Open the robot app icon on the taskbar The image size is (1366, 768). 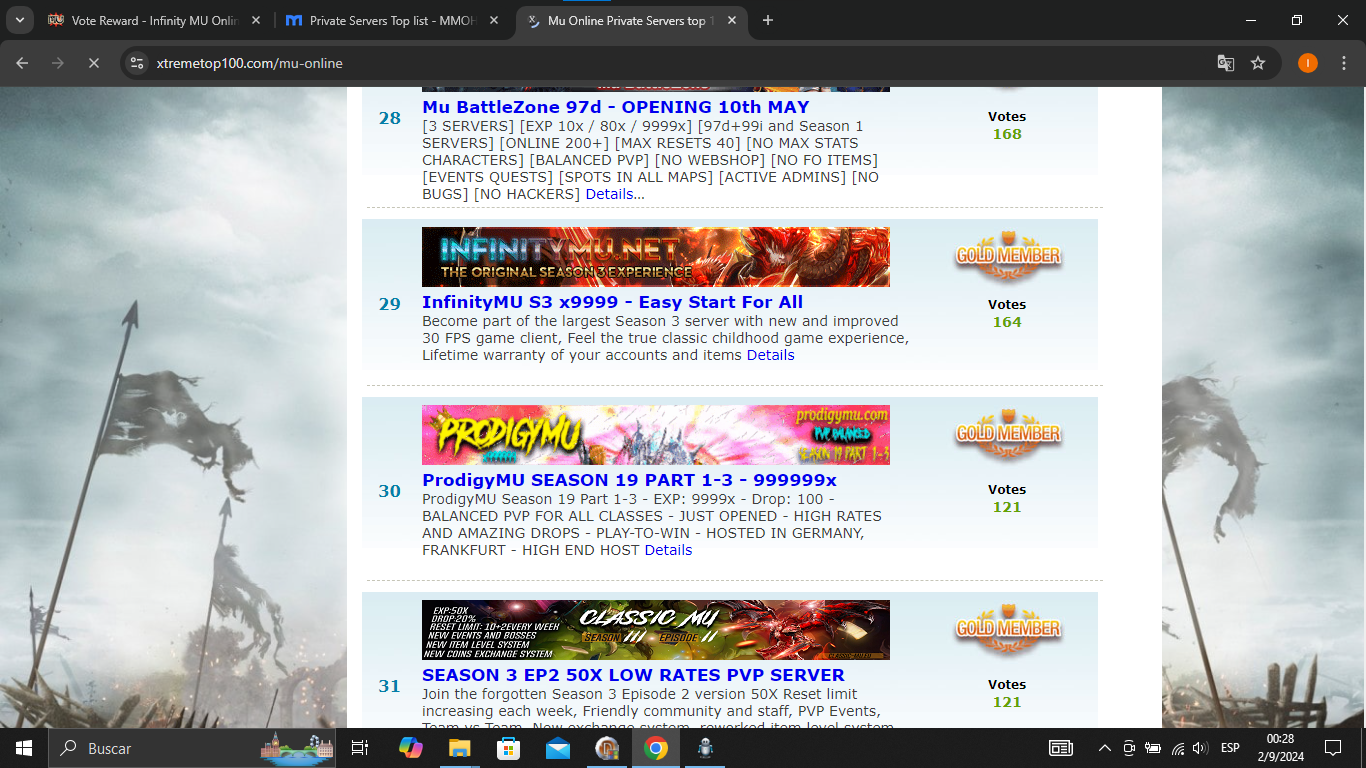coord(705,748)
